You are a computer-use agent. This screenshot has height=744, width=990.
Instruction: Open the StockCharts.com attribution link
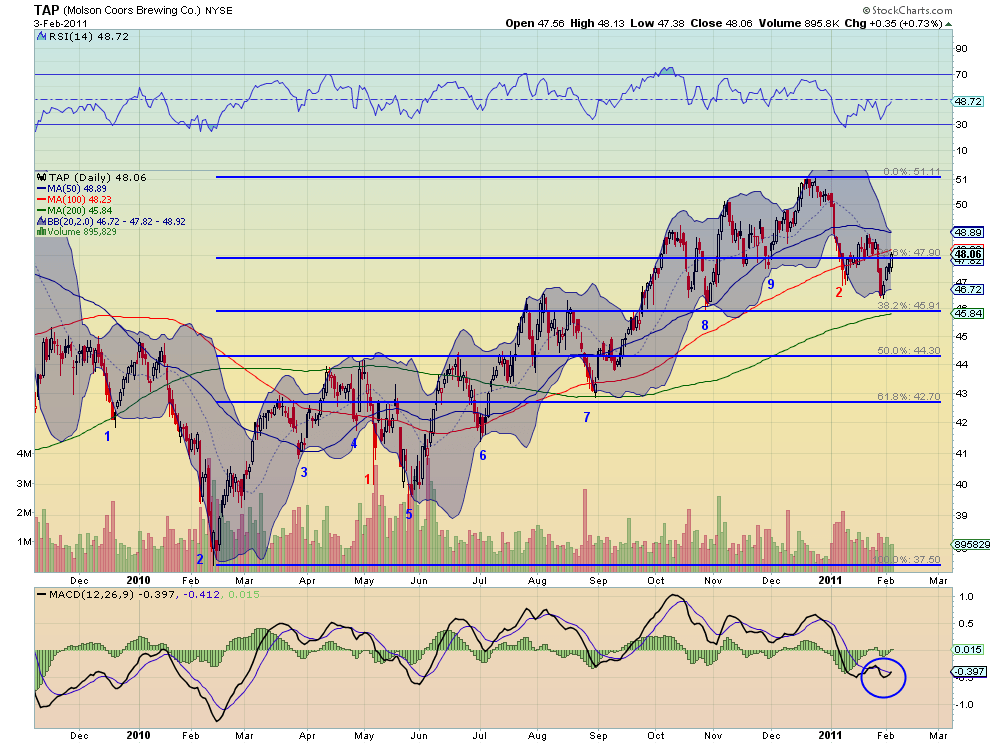point(907,10)
